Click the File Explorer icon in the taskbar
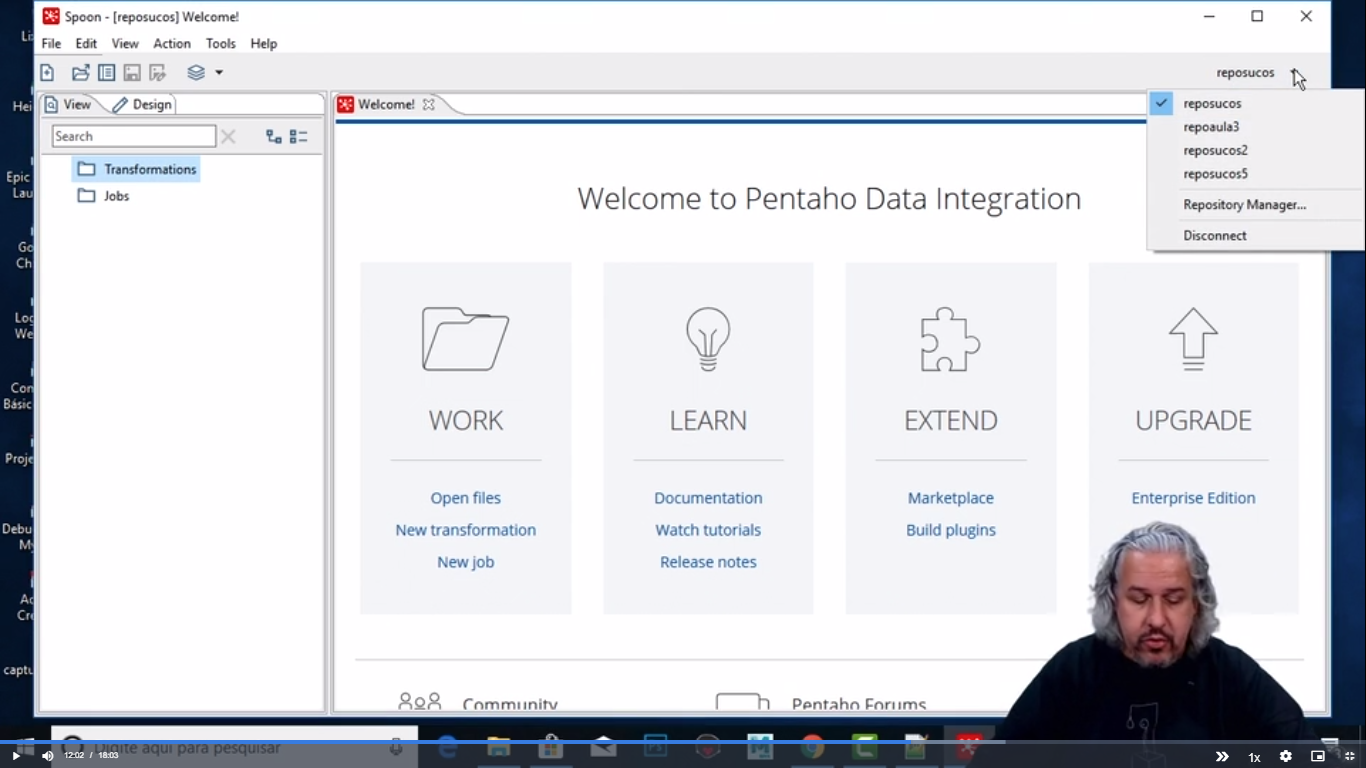Screen dimensions: 1366x768 [x=498, y=746]
